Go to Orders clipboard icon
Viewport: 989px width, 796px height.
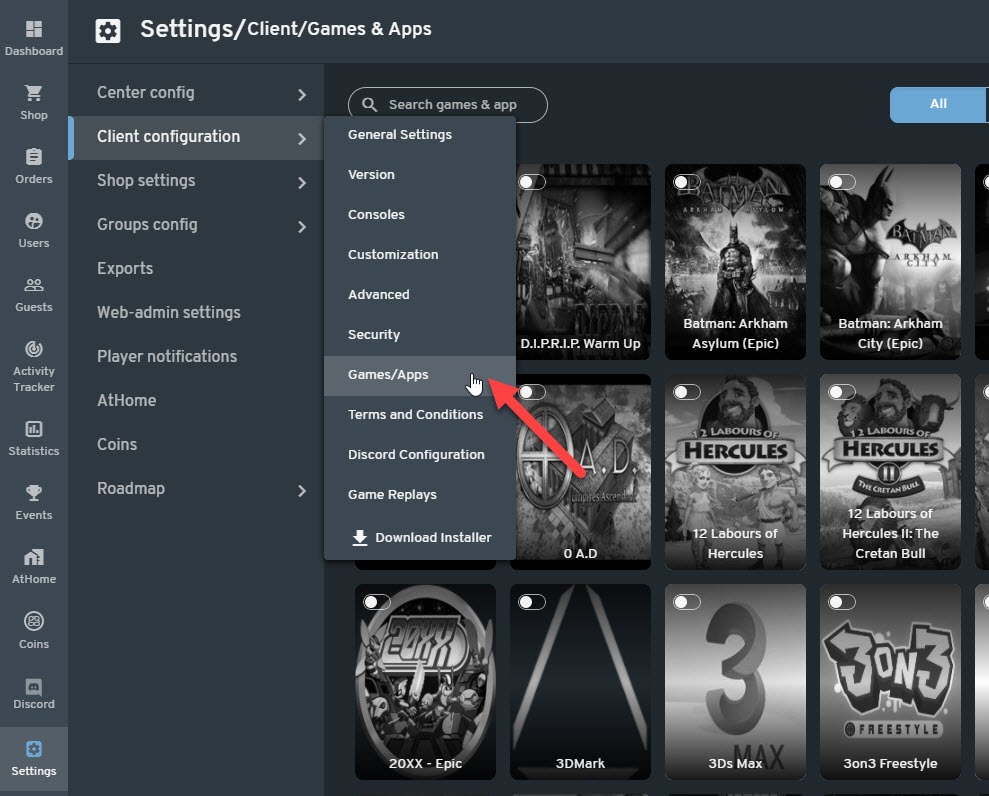click(x=33, y=156)
